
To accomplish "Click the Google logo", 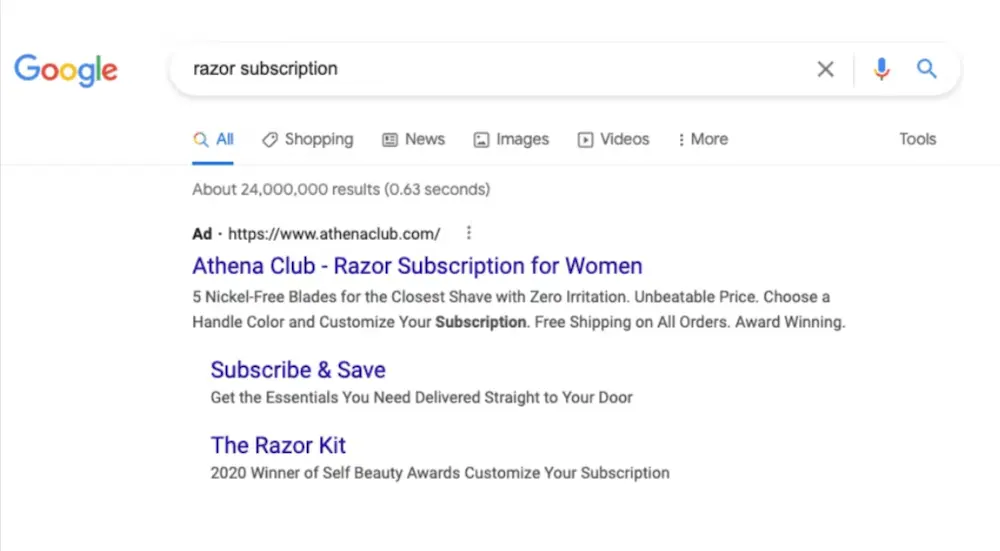I will point(65,69).
